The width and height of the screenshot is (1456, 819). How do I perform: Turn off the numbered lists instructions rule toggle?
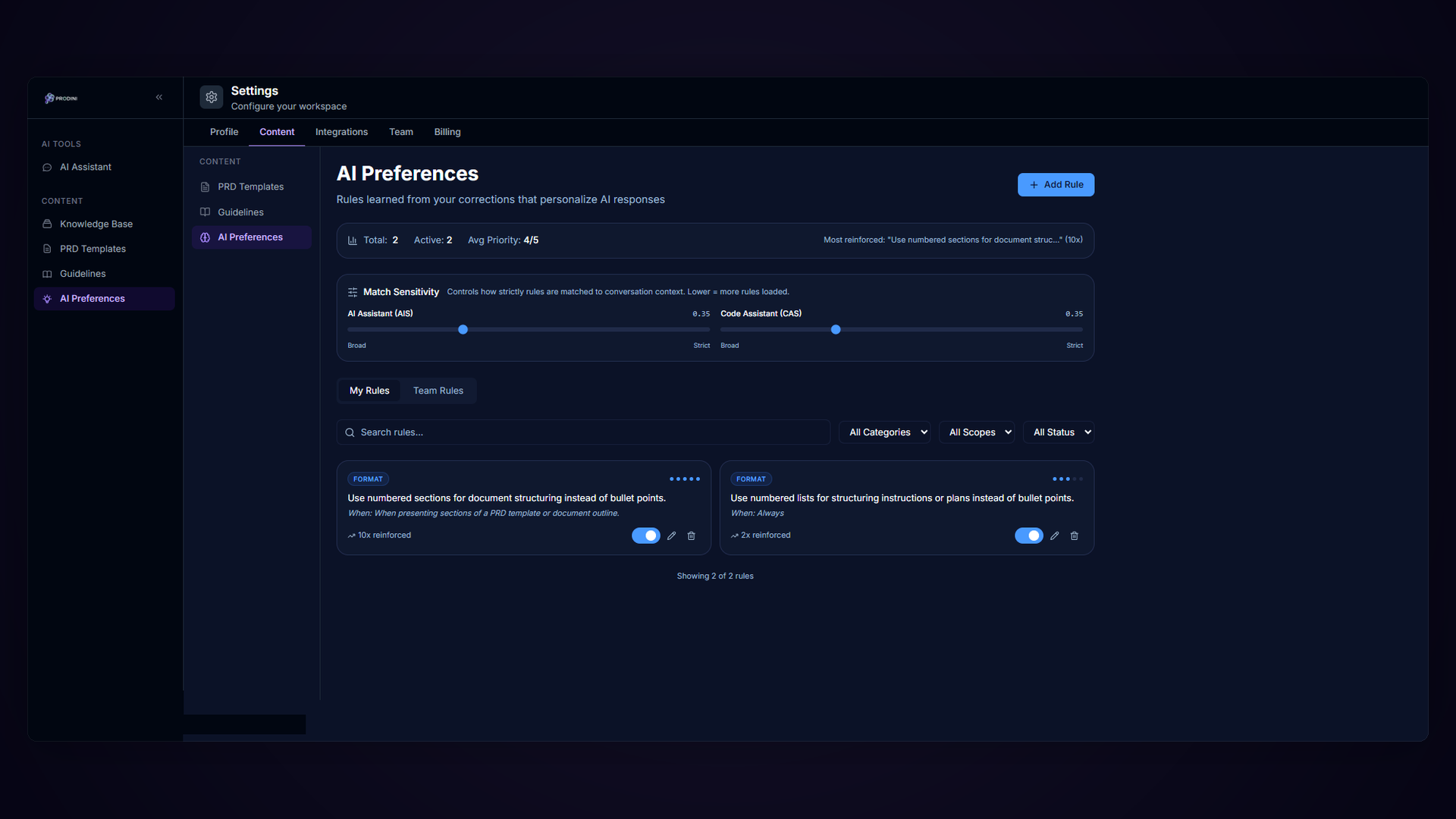(x=1028, y=535)
